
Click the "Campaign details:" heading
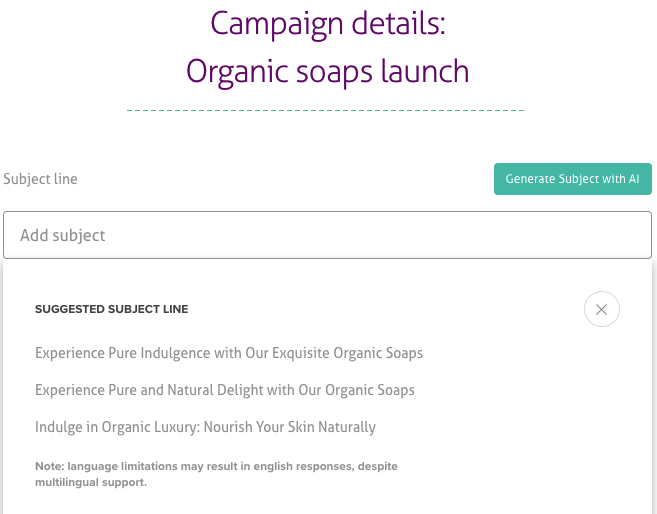[328, 23]
